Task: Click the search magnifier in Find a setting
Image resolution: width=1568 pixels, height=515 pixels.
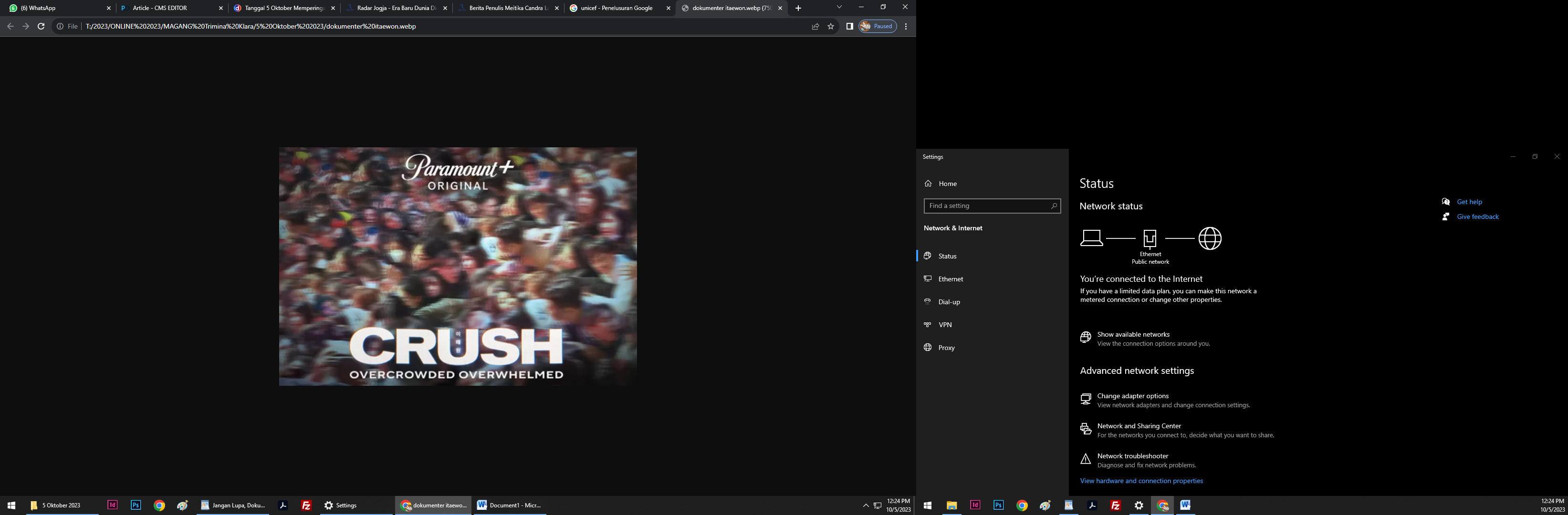Action: coord(1054,206)
